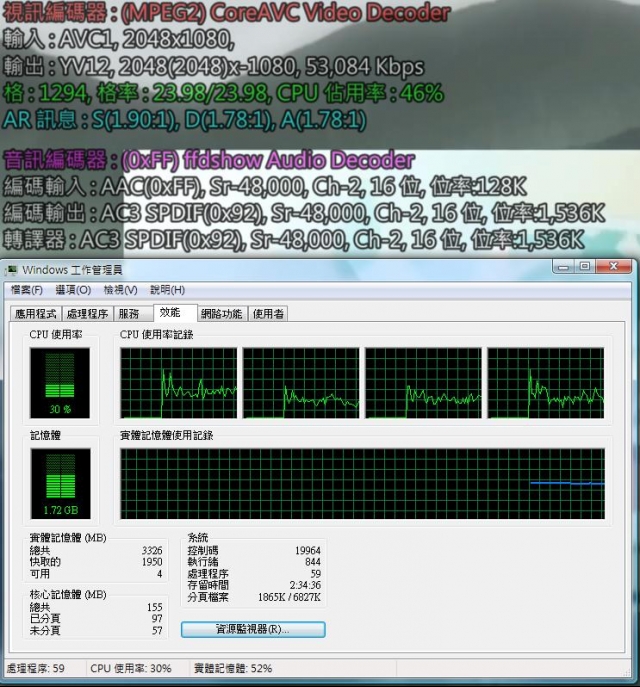Switch to the 應用程式 tab
This screenshot has height=687, width=640.
click(36, 314)
